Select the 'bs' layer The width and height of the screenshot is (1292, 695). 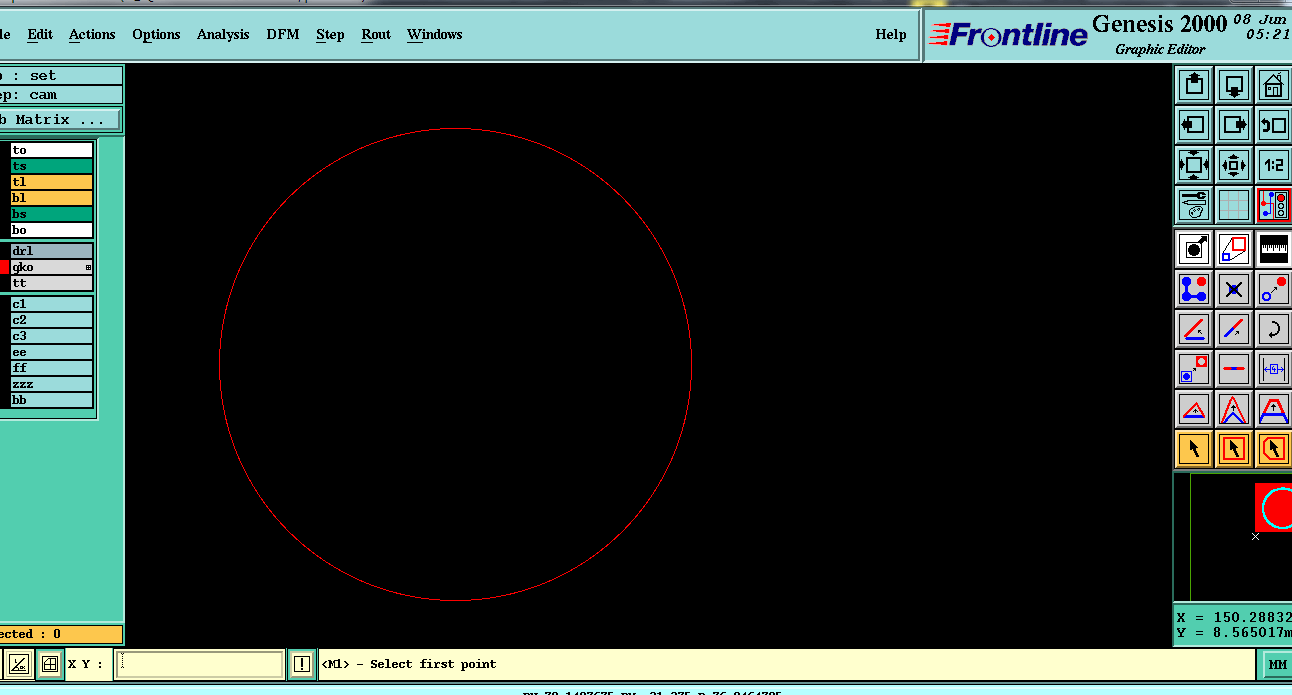click(x=51, y=214)
